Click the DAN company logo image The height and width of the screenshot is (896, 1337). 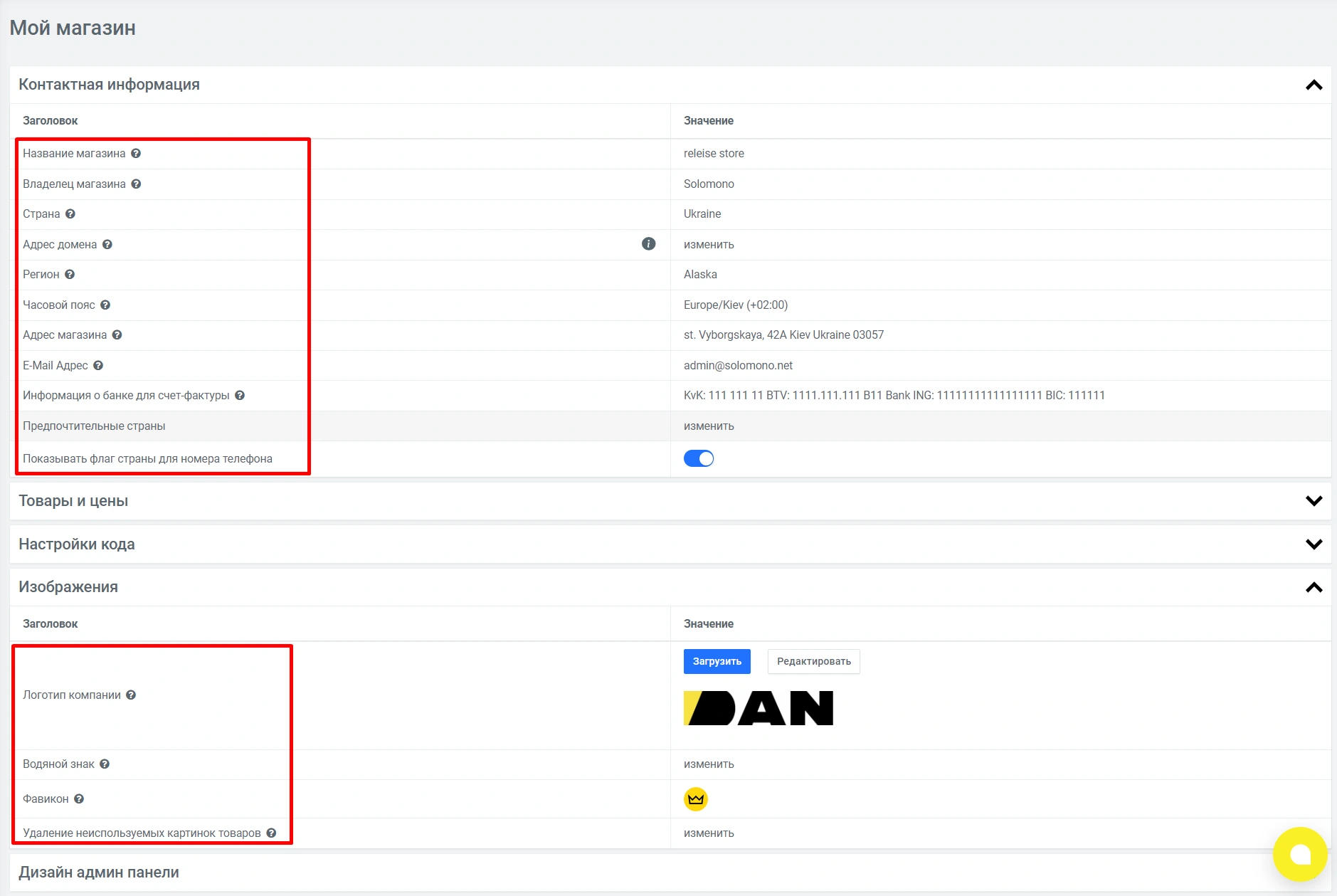coord(758,708)
